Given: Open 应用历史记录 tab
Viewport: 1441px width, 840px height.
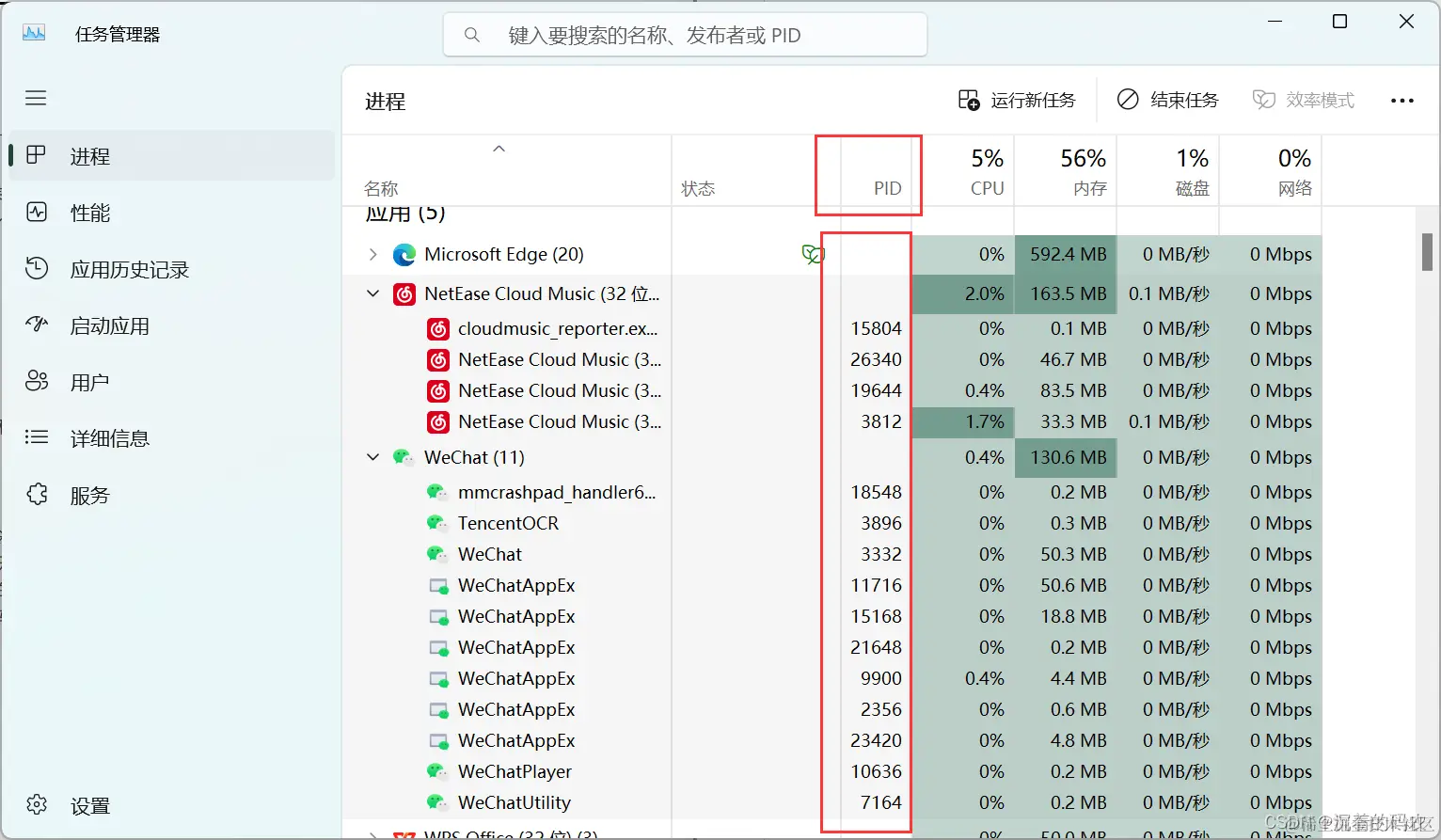Looking at the screenshot, I should tap(172, 269).
